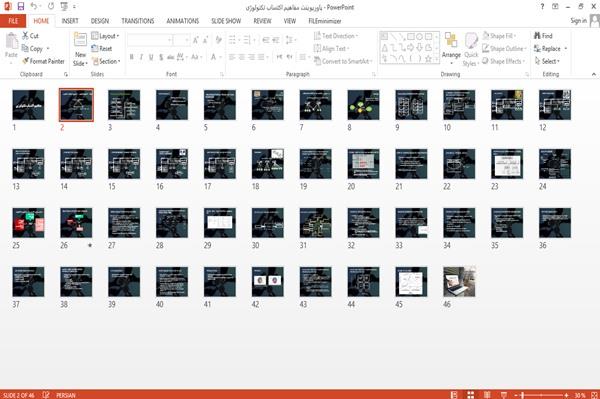
Task: Open the Shape Fill dropdown
Action: pyautogui.click(x=499, y=36)
